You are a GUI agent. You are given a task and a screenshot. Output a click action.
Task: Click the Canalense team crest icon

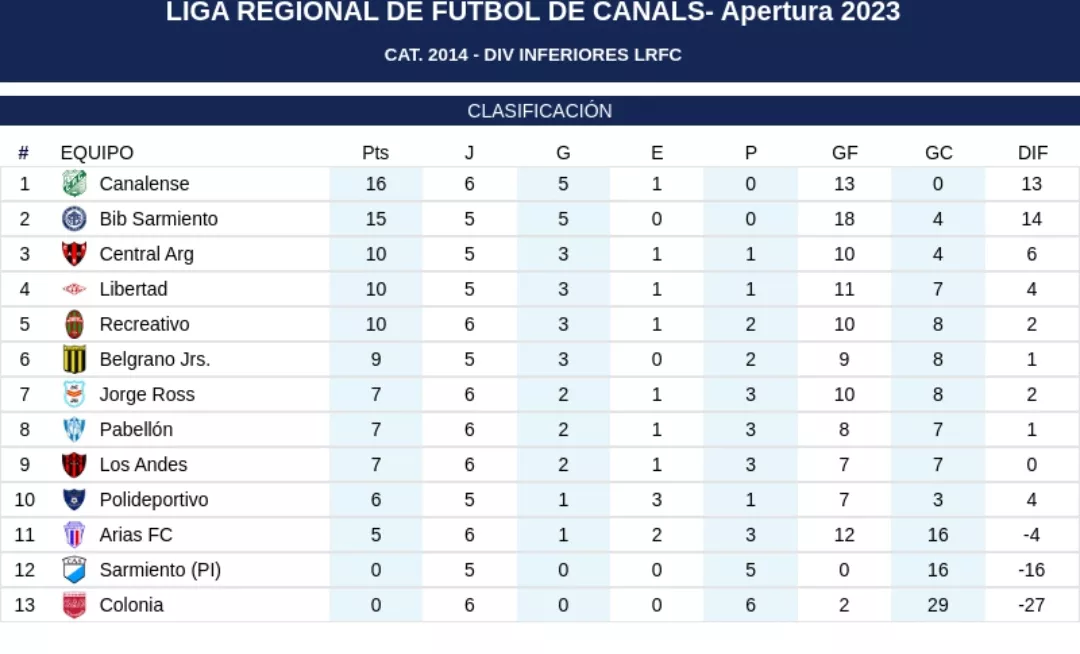[74, 184]
